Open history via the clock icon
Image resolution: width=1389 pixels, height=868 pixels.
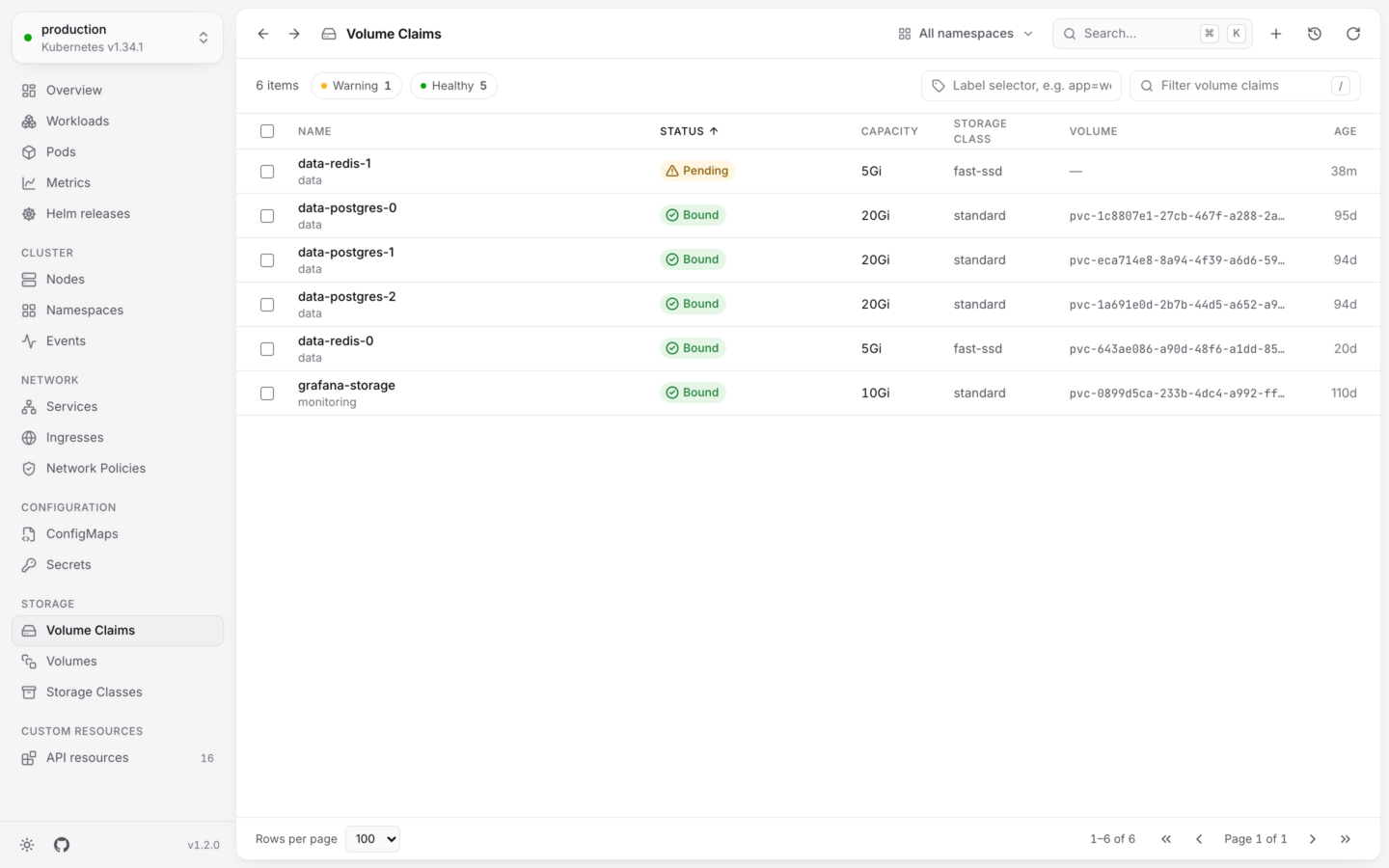click(x=1315, y=34)
